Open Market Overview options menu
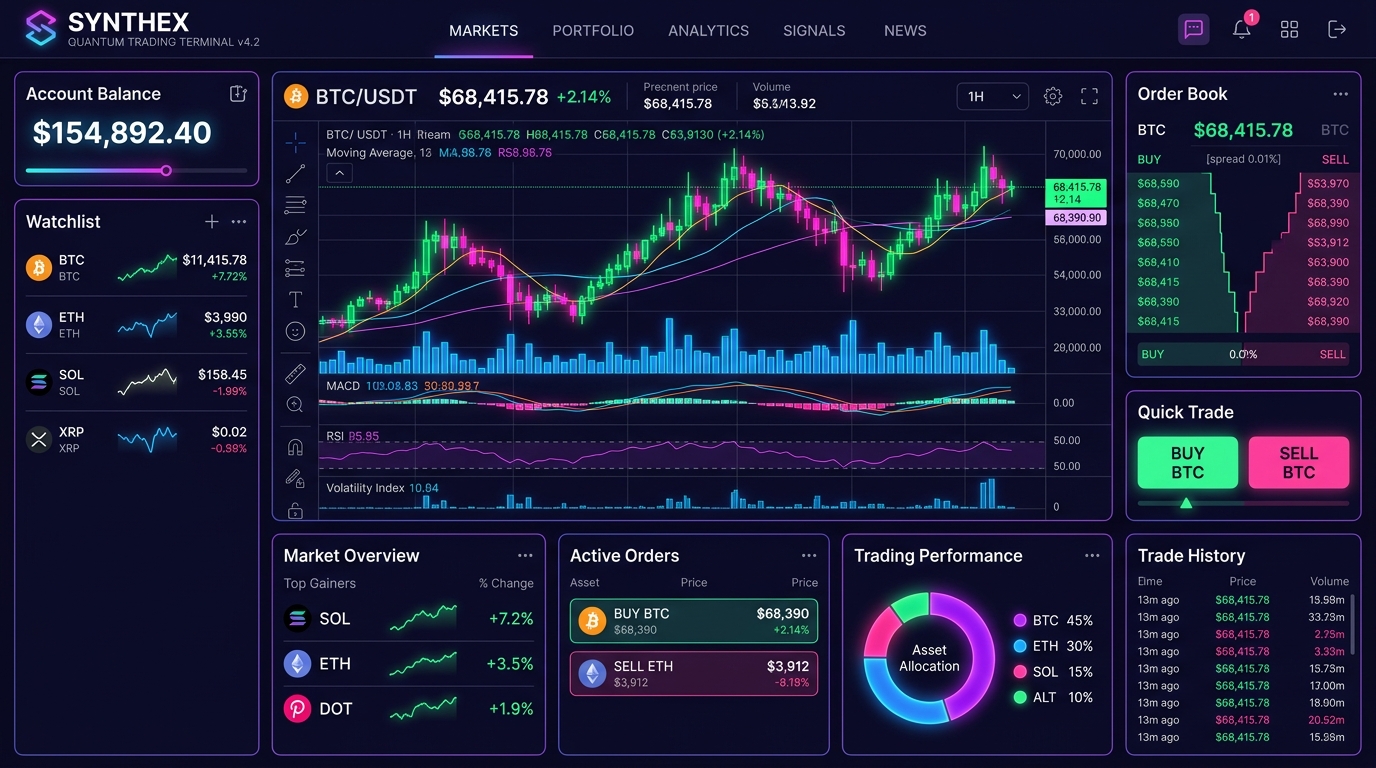The image size is (1376, 768). pos(525,556)
